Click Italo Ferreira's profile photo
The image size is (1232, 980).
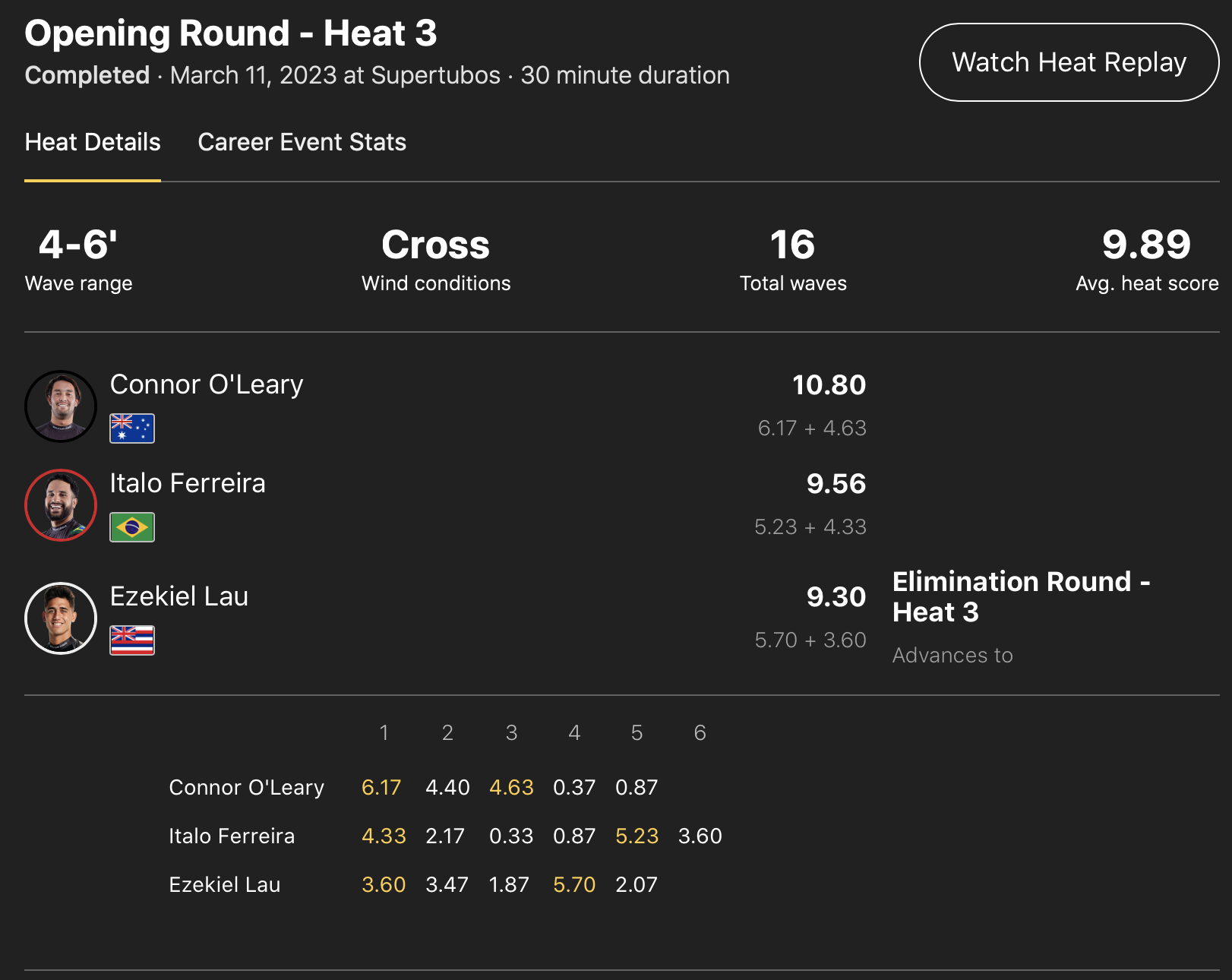pyautogui.click(x=61, y=505)
